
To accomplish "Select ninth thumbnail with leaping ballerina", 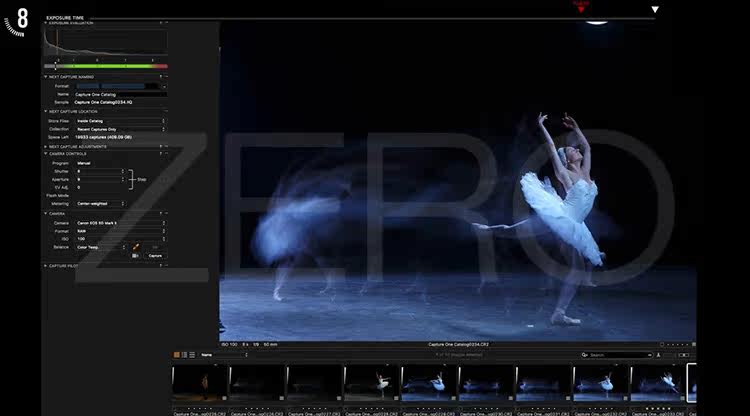I will (659, 383).
